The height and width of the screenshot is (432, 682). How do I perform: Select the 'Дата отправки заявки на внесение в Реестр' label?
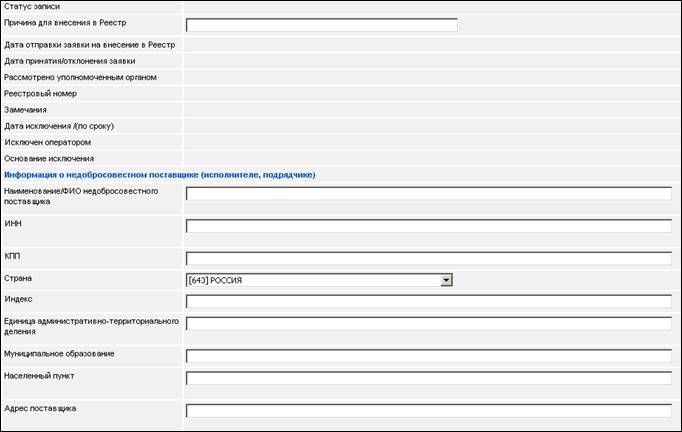[x=90, y=45]
